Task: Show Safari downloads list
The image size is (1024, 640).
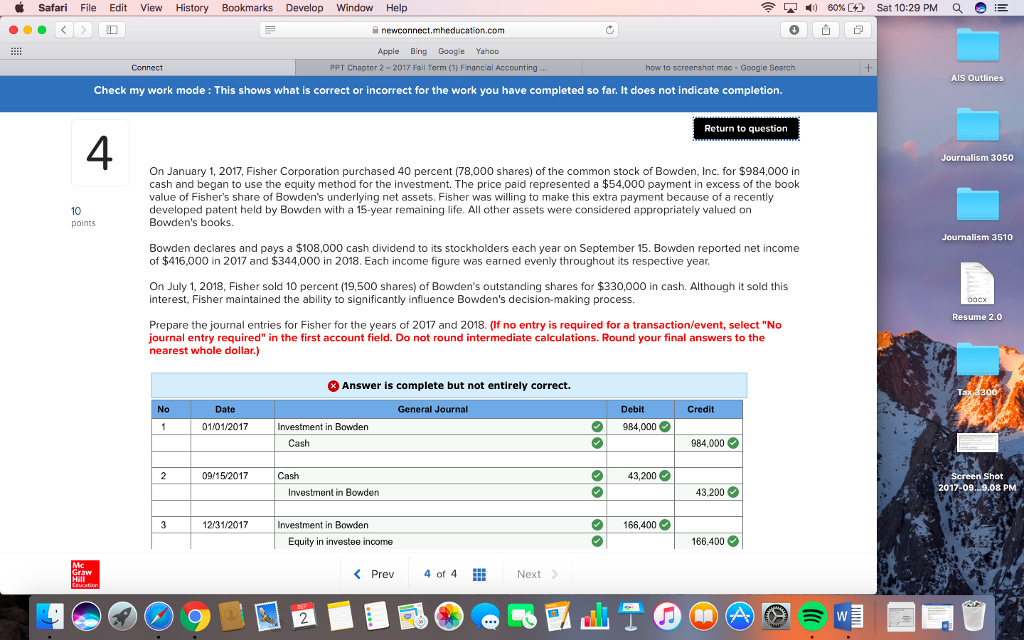Action: pos(793,29)
